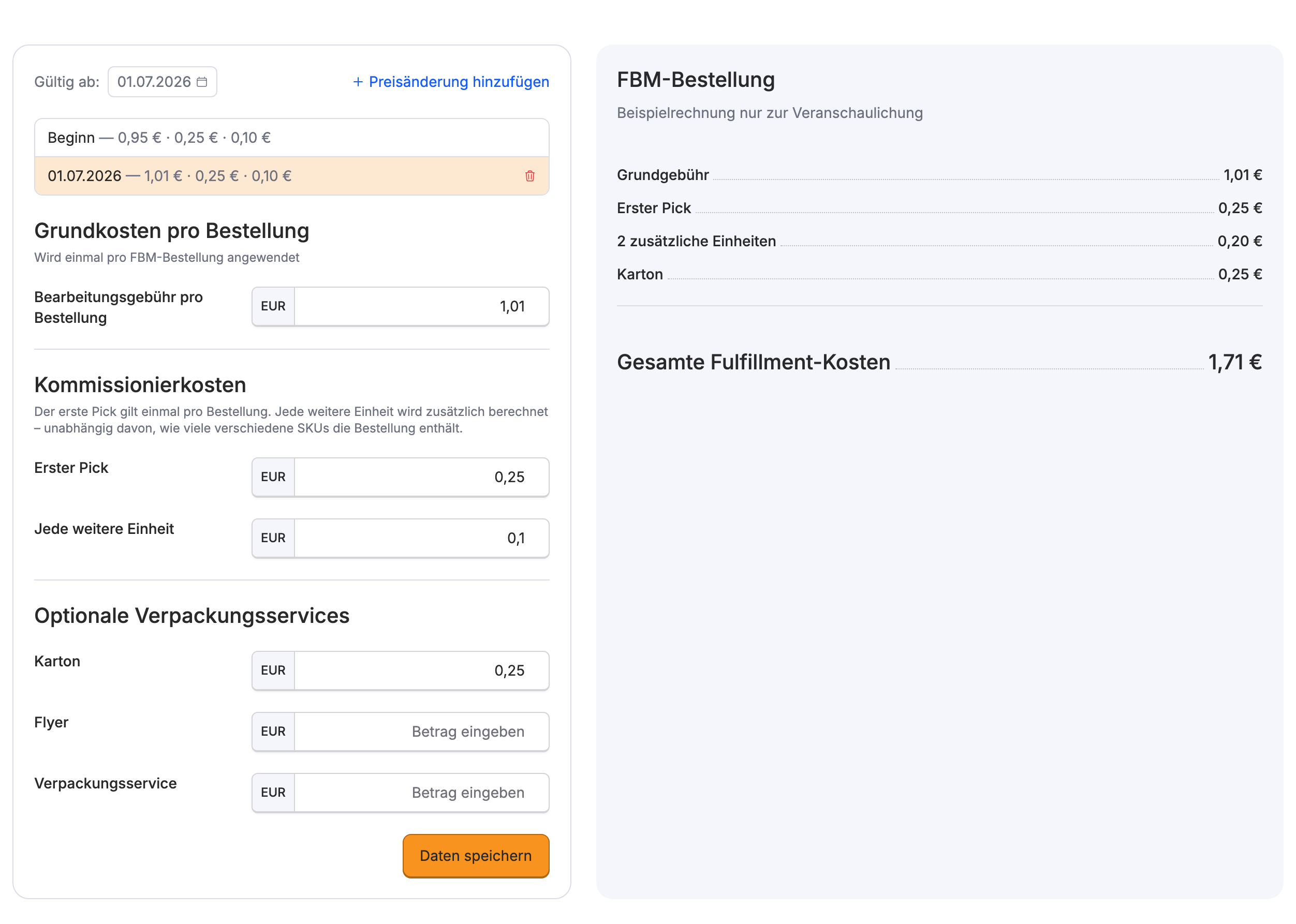Viewport: 1296px width, 924px height.
Task: Click the Erster Pick line in example invoice
Action: [939, 208]
